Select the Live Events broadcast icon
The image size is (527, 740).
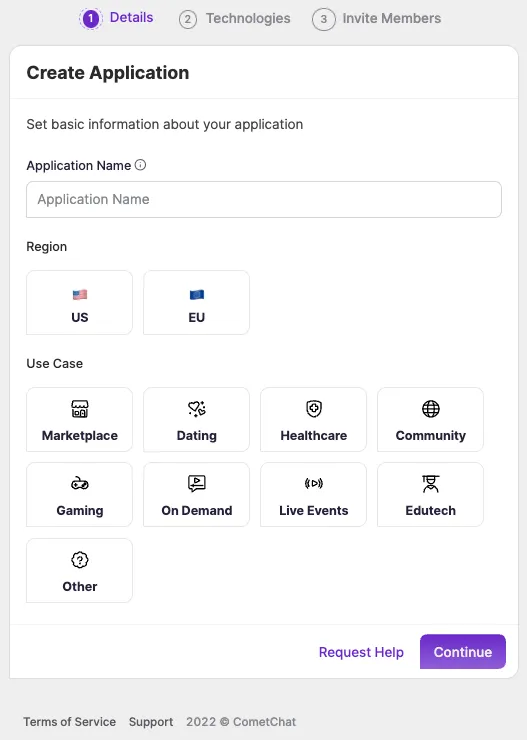pyautogui.click(x=314, y=483)
